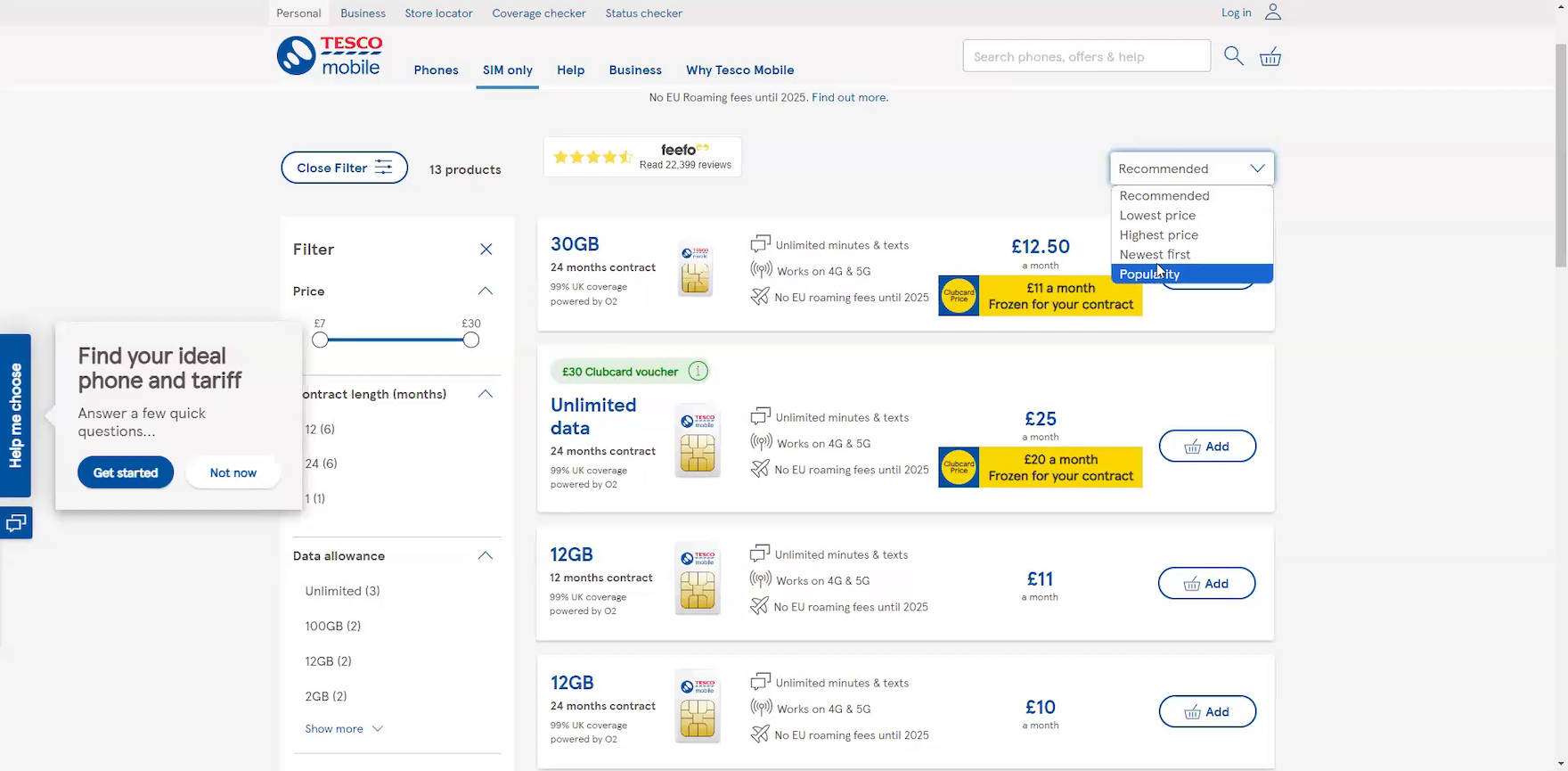Toggle the 100GB data allowance filter
The height and width of the screenshot is (771, 1568).
click(332, 627)
